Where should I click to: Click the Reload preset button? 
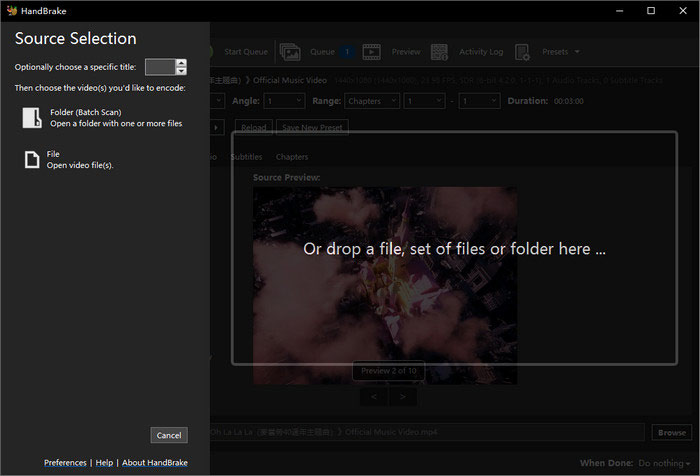[x=254, y=128]
